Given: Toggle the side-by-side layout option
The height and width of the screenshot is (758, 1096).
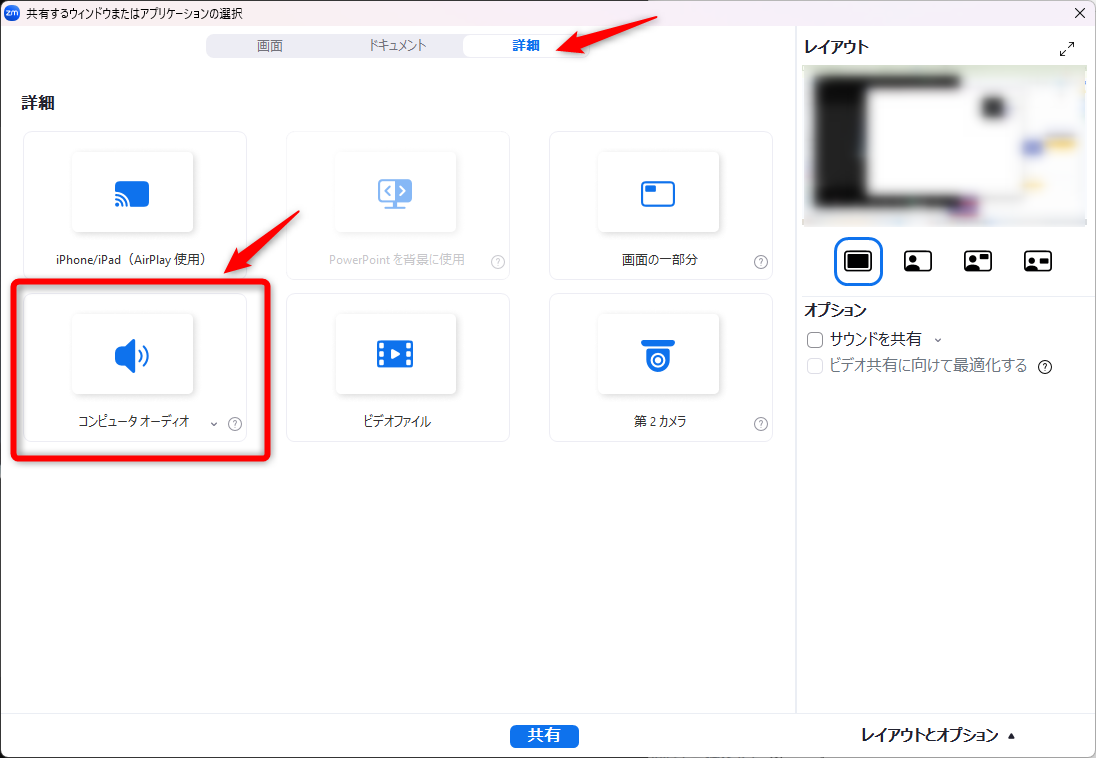Looking at the screenshot, I should click(x=977, y=260).
